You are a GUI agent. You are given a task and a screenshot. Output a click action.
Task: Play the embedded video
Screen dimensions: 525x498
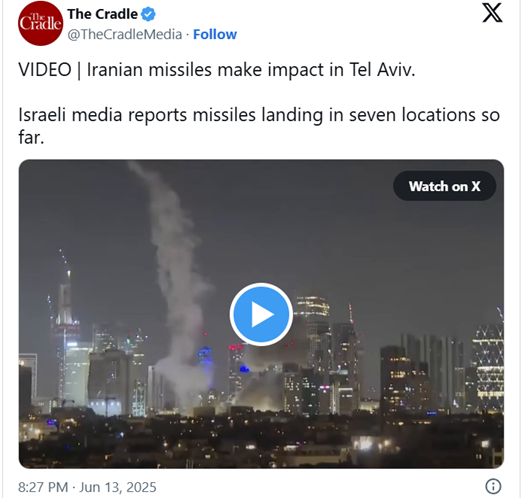click(x=261, y=314)
